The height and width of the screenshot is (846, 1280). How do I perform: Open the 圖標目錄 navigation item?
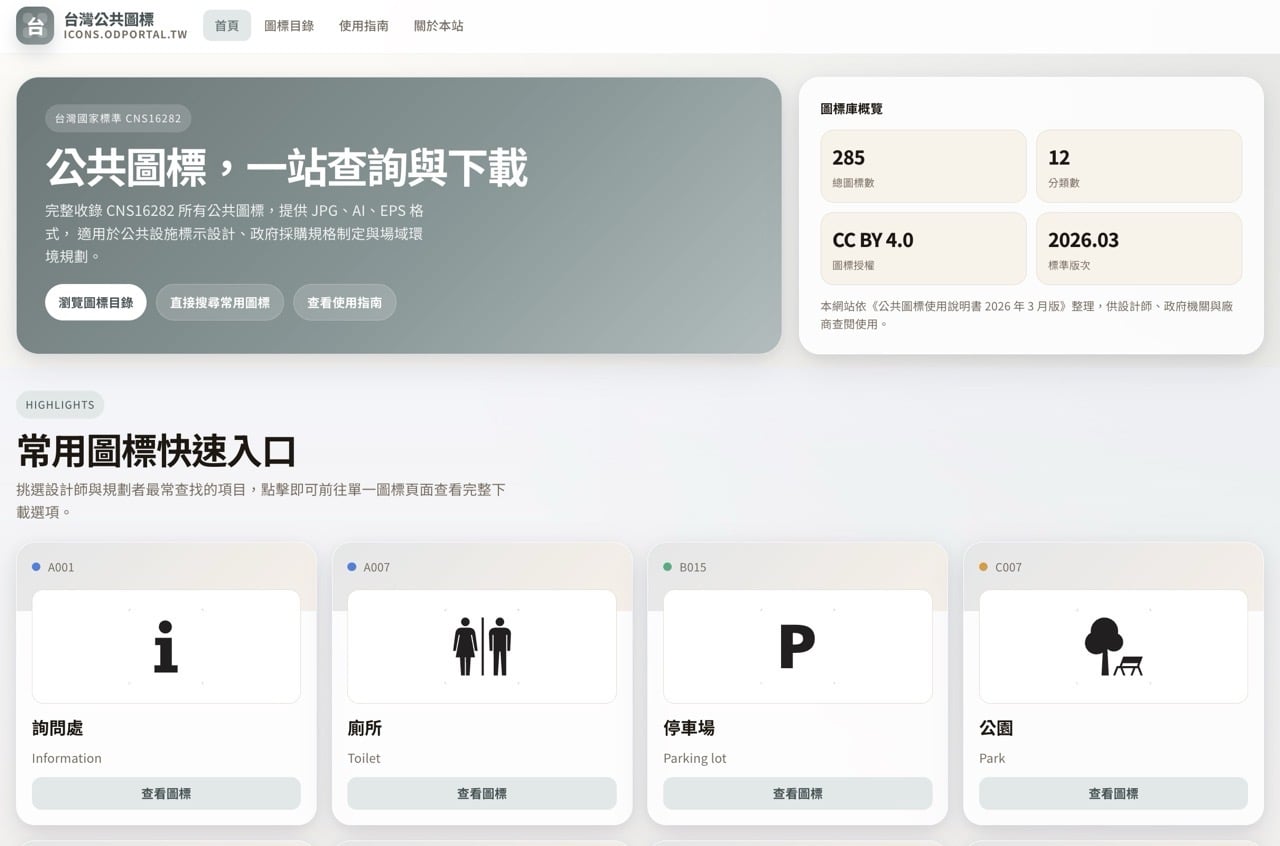tap(289, 26)
